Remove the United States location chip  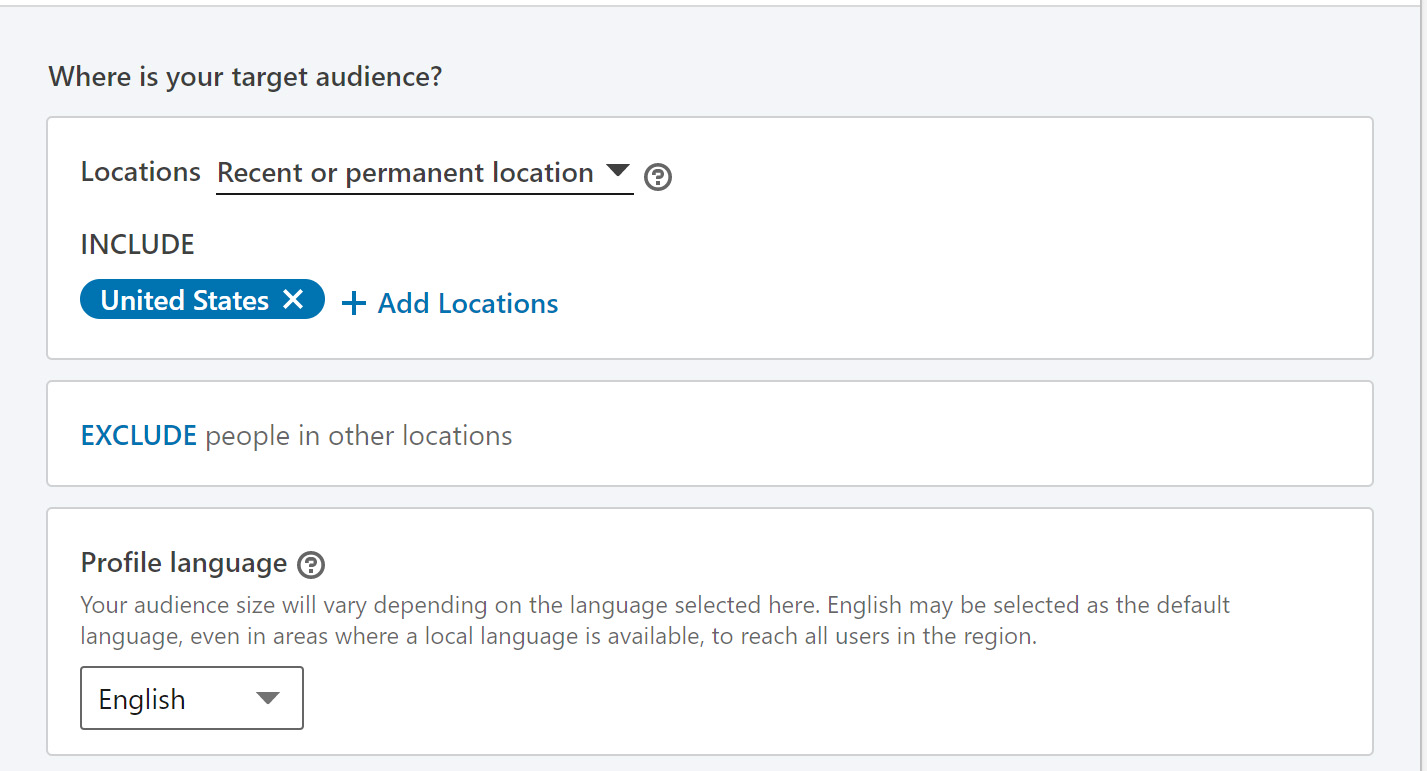tap(293, 300)
